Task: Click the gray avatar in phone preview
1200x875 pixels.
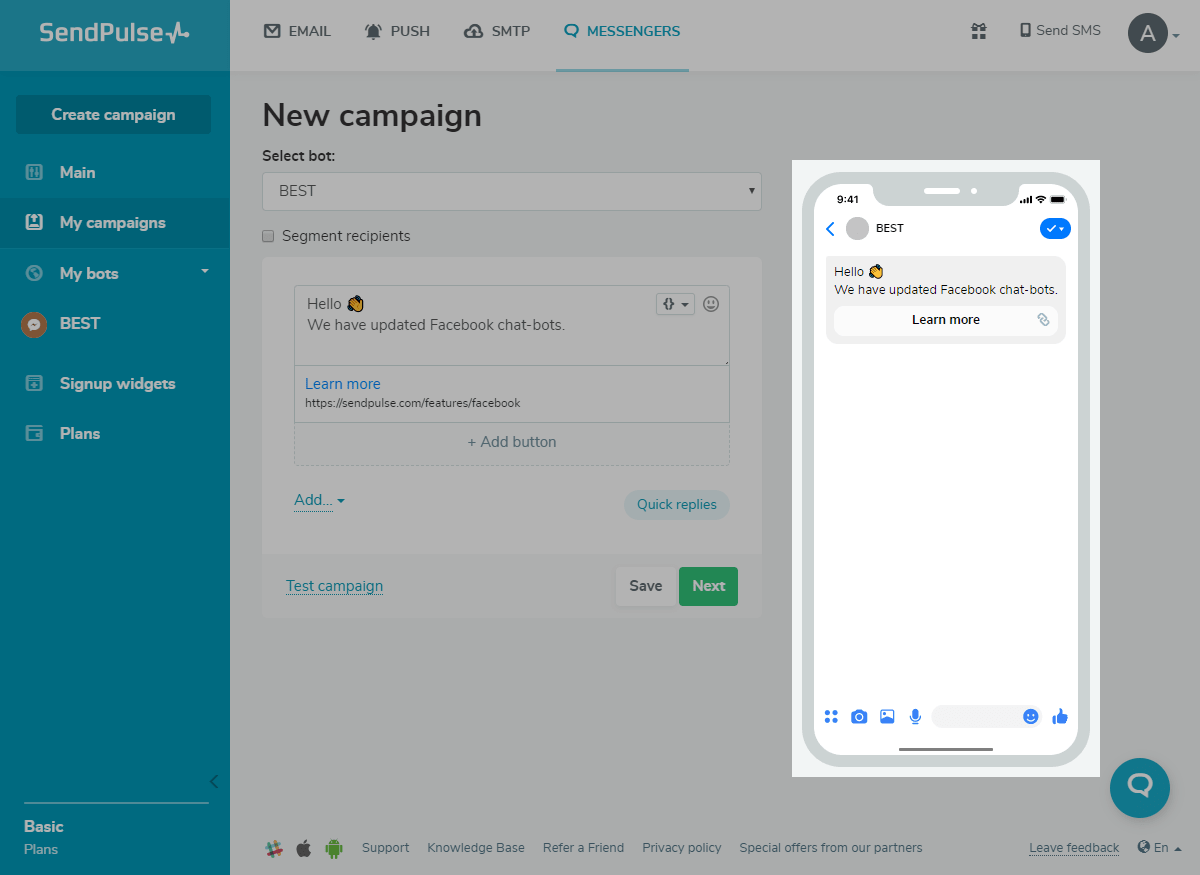Action: pyautogui.click(x=857, y=228)
